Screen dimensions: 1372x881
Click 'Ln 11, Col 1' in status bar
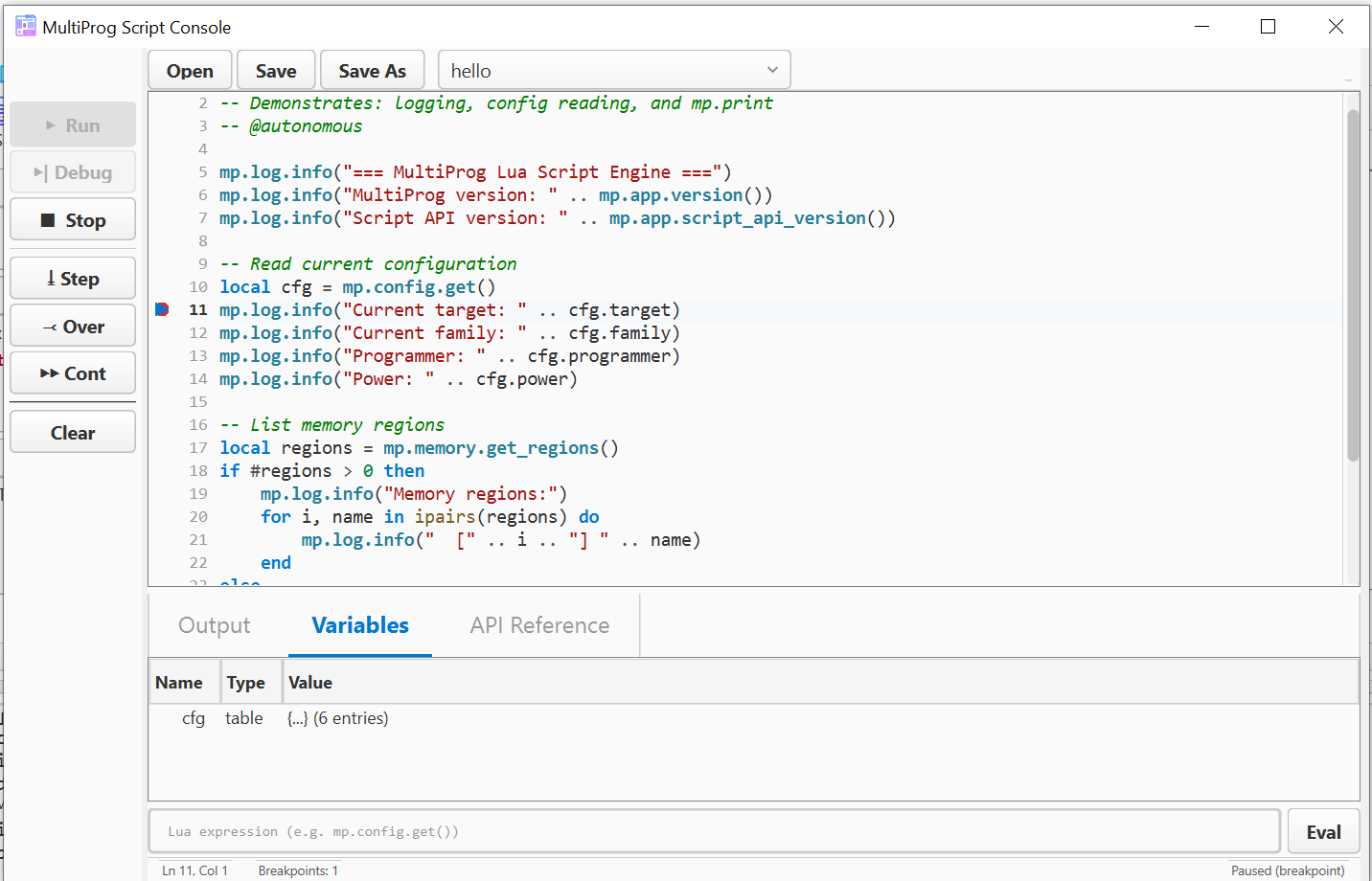195,870
